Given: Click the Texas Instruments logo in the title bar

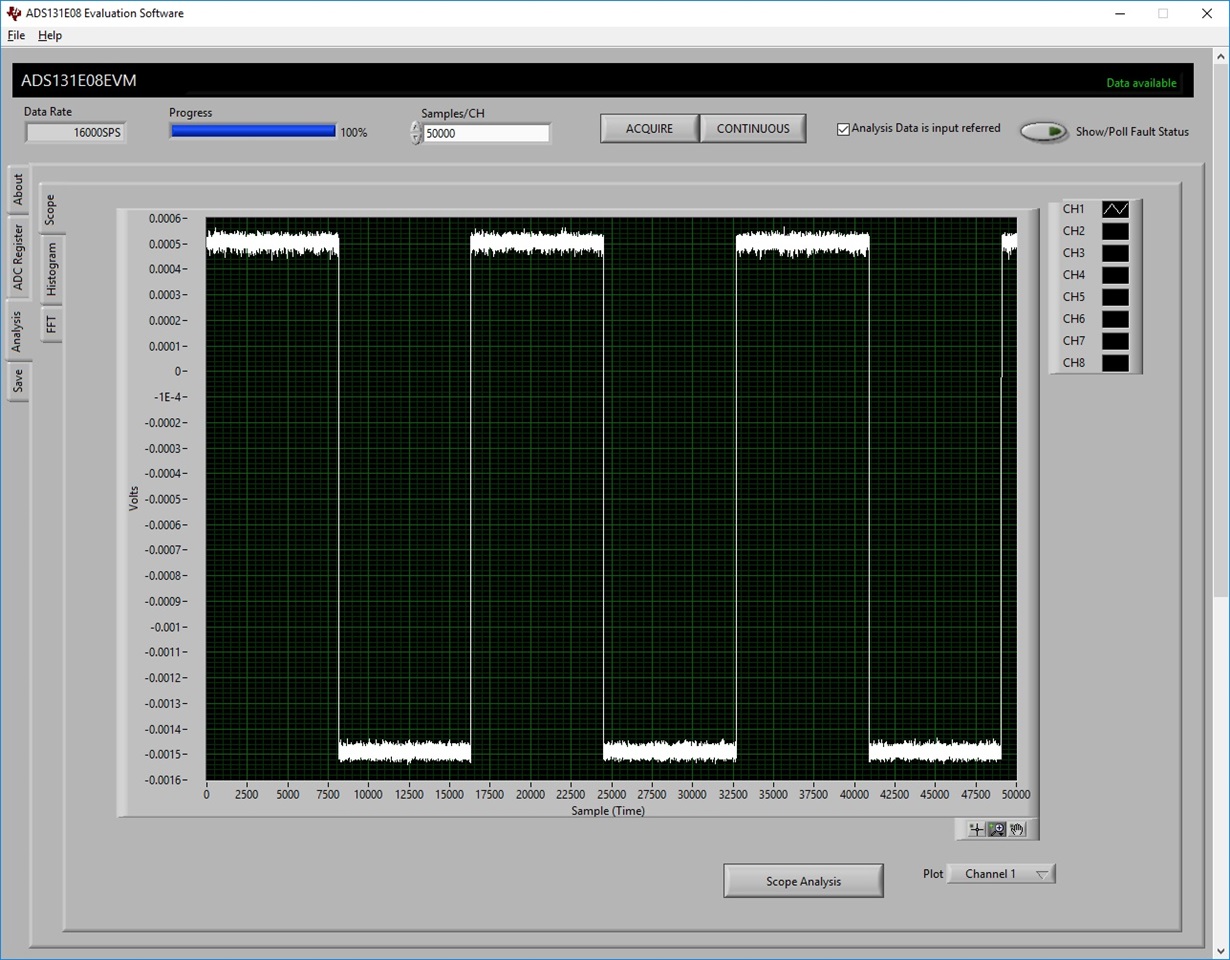Looking at the screenshot, I should click(14, 13).
